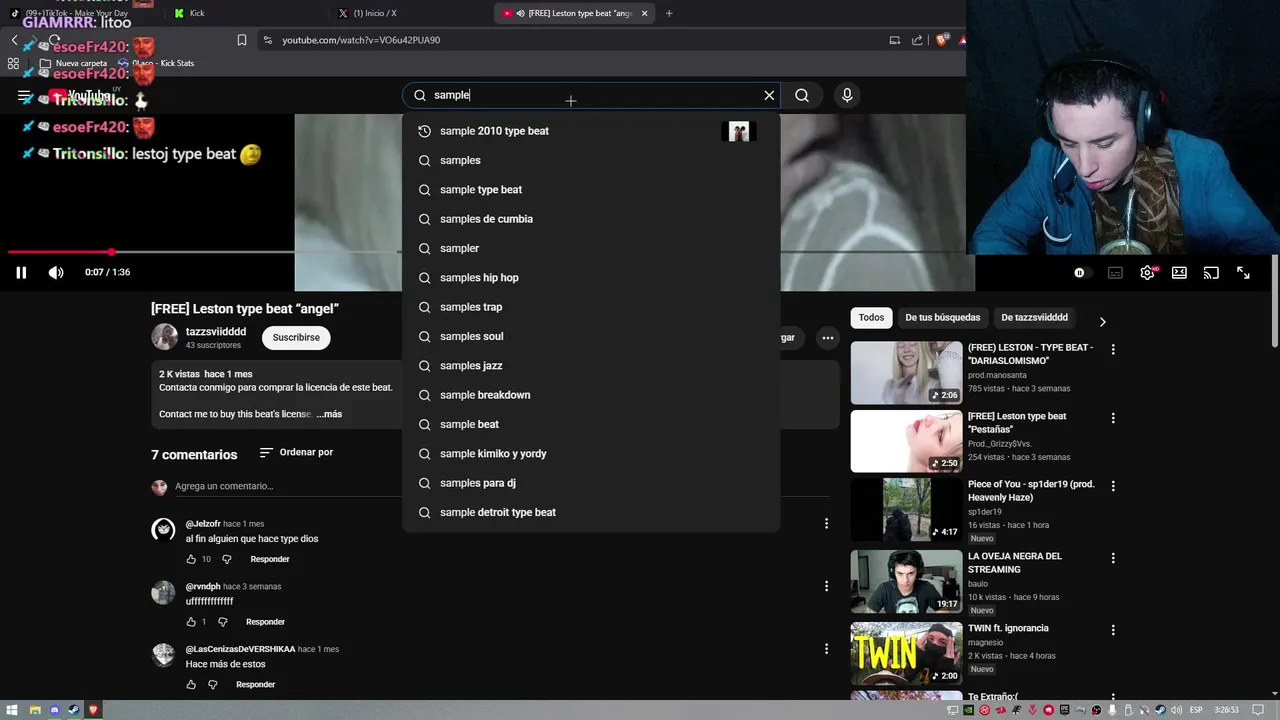Start voice search with the microphone icon
The width and height of the screenshot is (1280, 720).
click(x=847, y=95)
